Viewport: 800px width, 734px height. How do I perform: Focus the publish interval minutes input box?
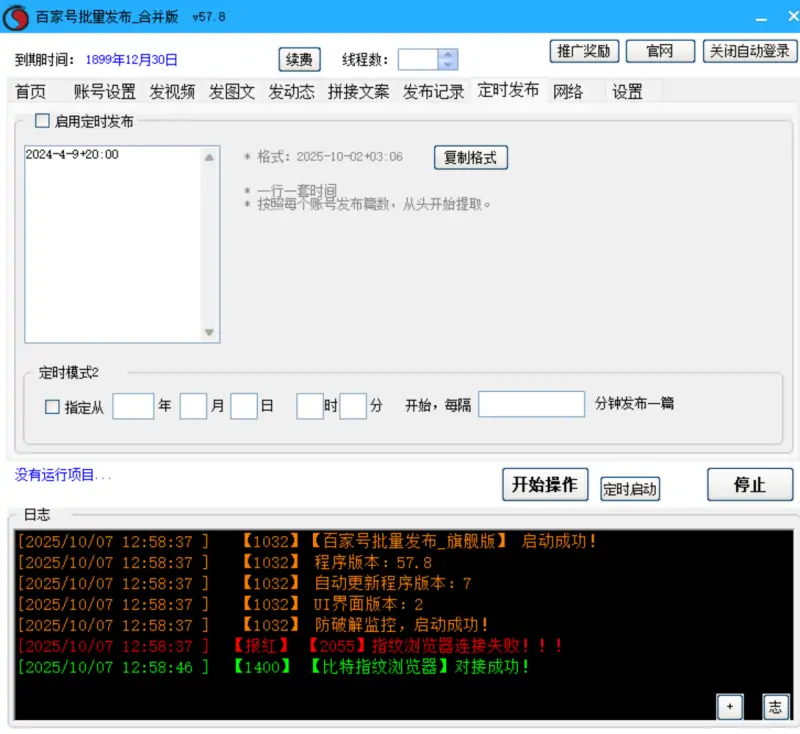click(531, 404)
